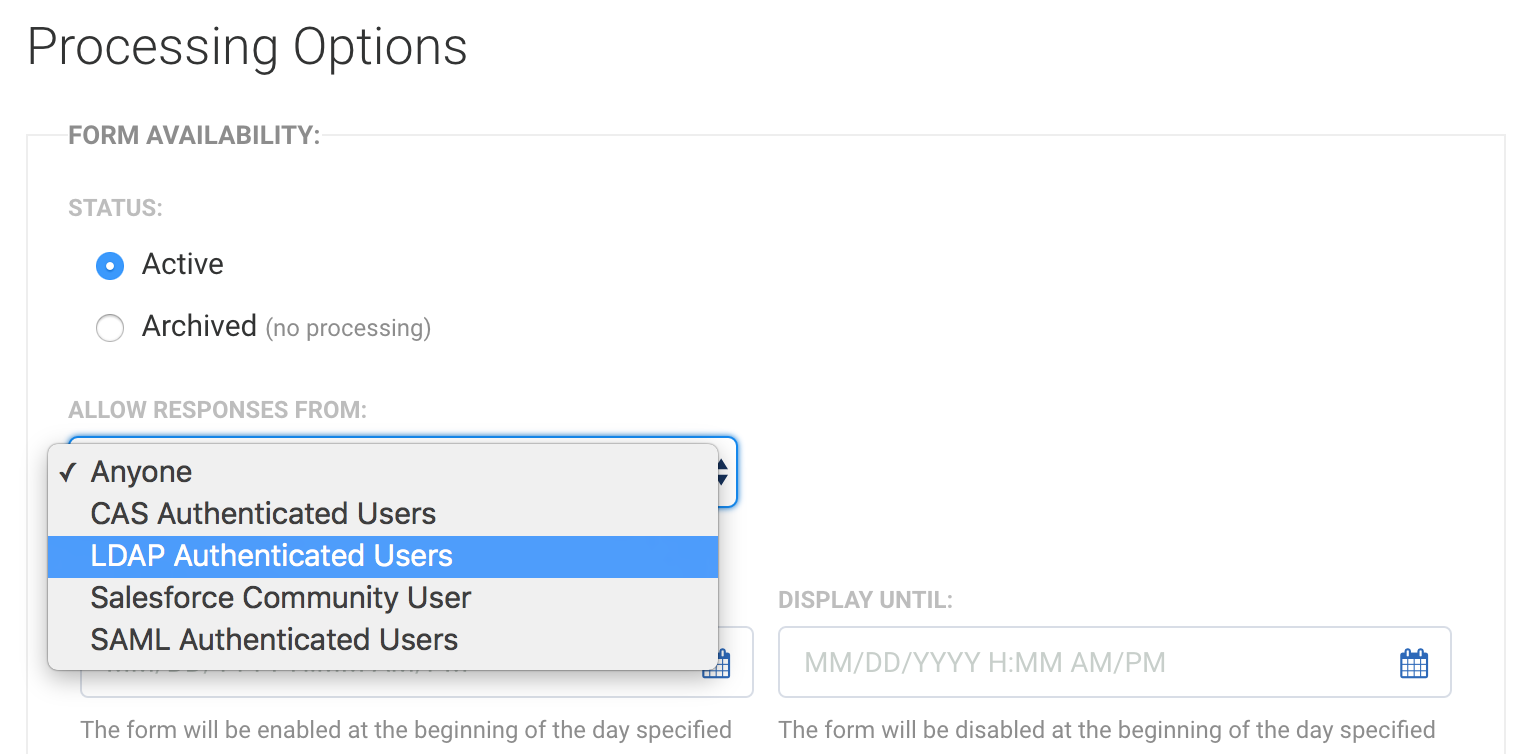Click the Archived (no processing) label
The image size is (1532, 754).
(x=286, y=327)
